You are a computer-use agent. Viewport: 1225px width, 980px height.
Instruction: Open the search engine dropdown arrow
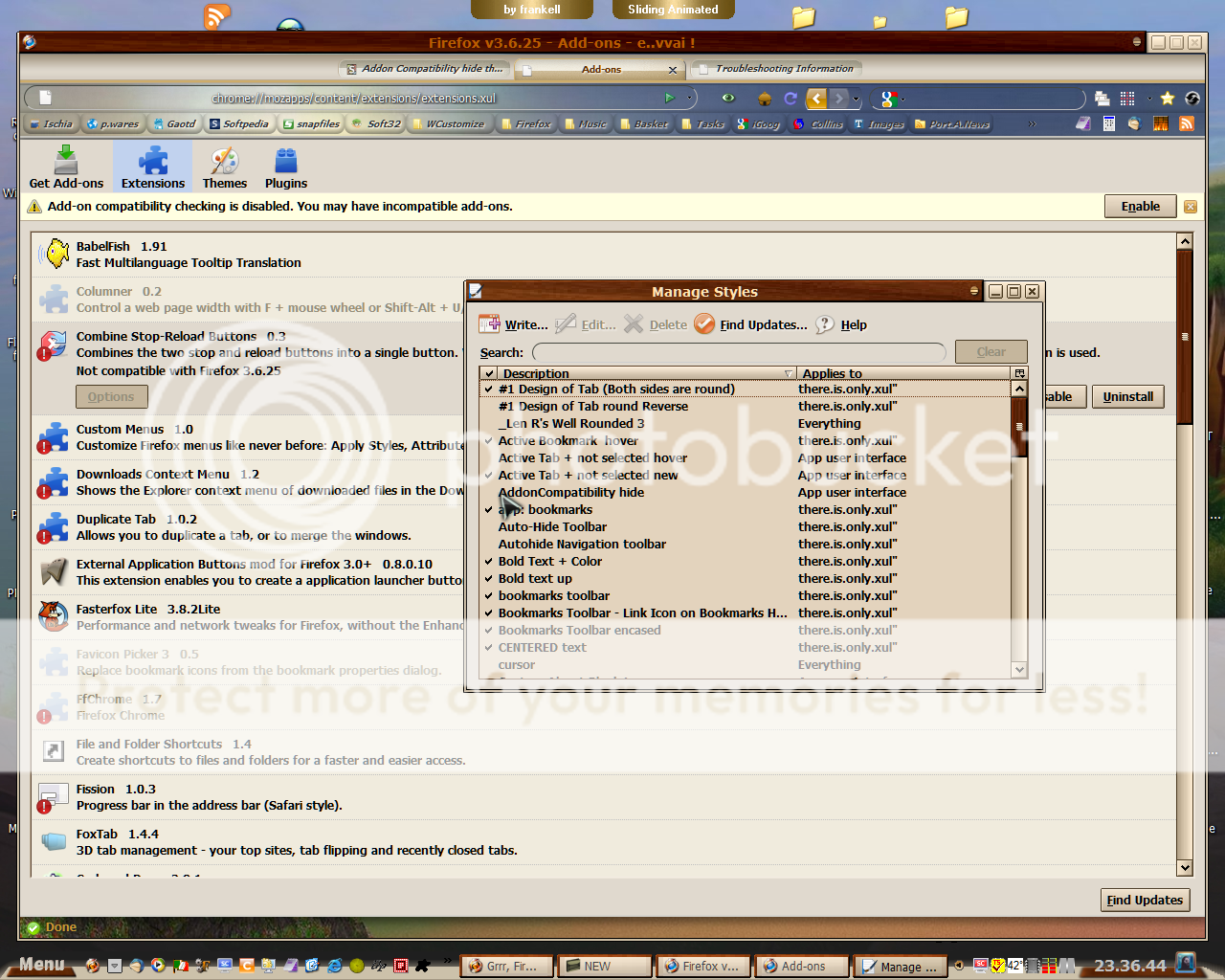click(902, 99)
